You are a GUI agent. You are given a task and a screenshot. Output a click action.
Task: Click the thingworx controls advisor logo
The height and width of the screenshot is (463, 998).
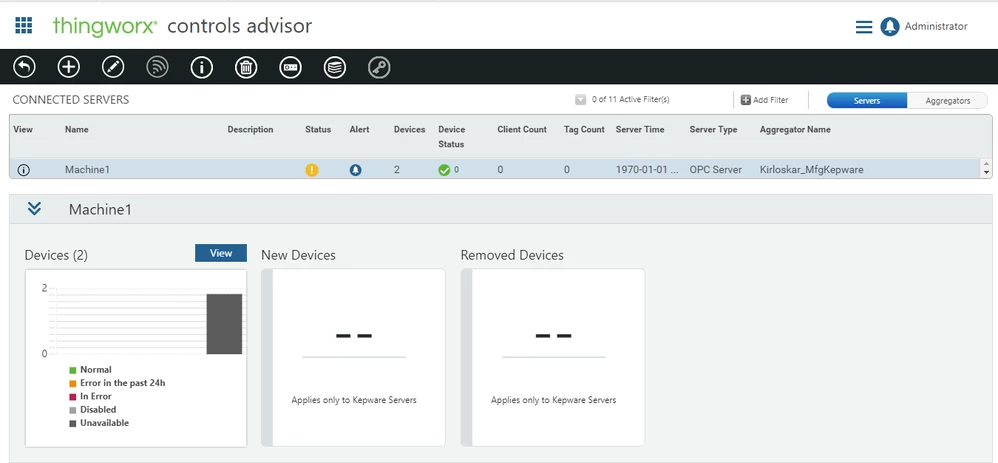pyautogui.click(x=183, y=26)
